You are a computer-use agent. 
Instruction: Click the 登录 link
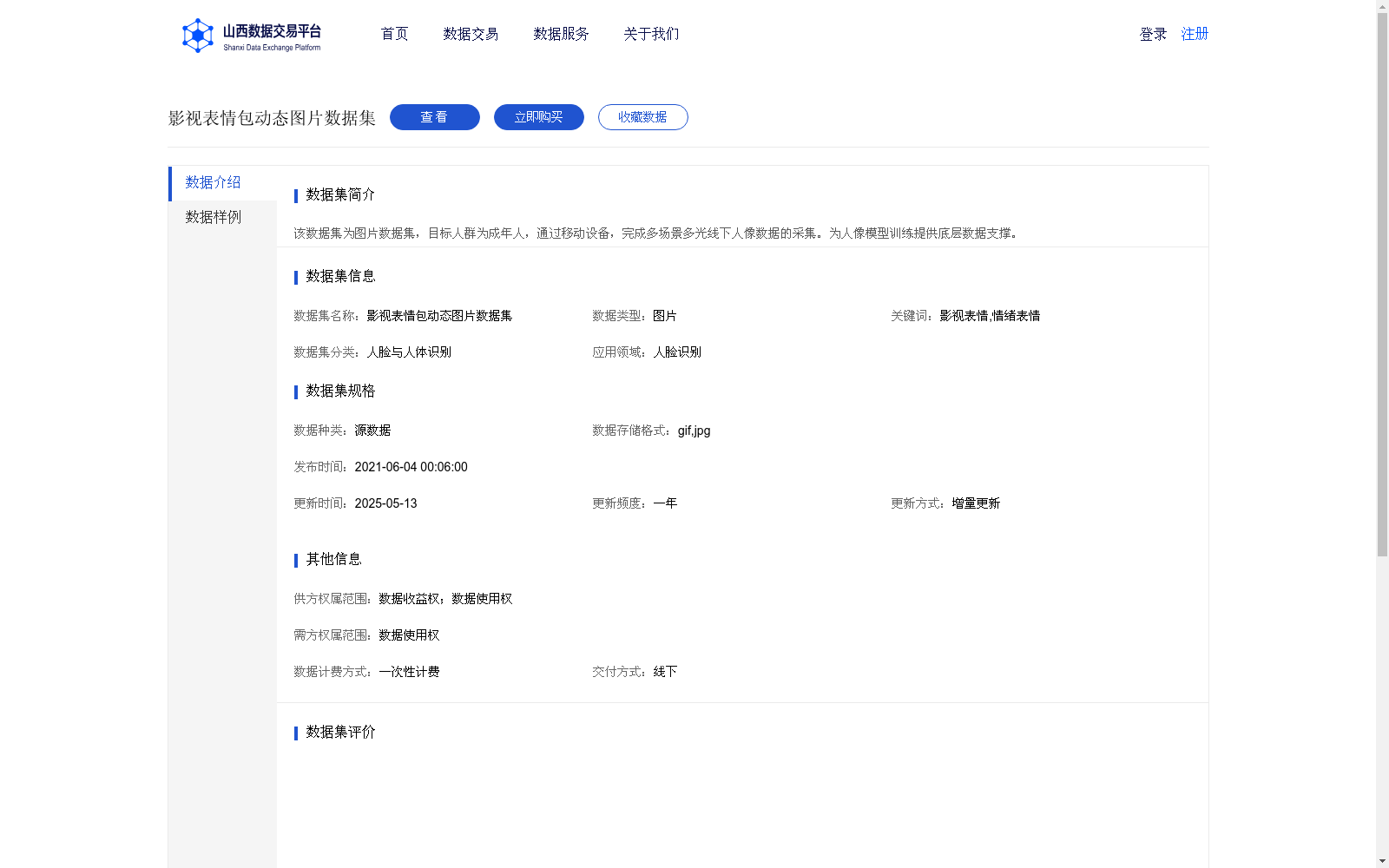tap(1153, 34)
